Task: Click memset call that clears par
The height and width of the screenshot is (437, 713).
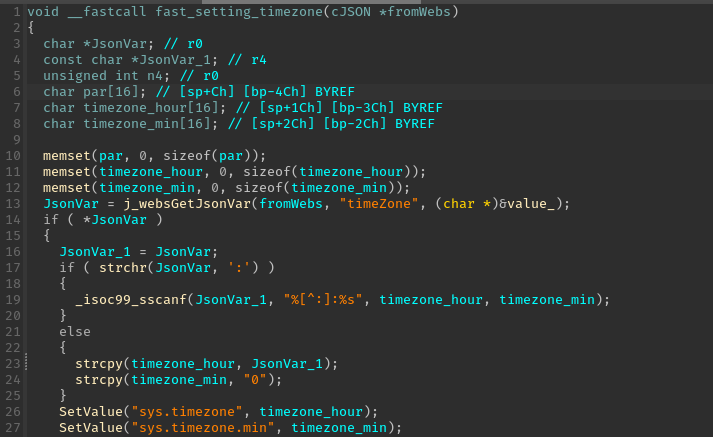Action: [67, 155]
